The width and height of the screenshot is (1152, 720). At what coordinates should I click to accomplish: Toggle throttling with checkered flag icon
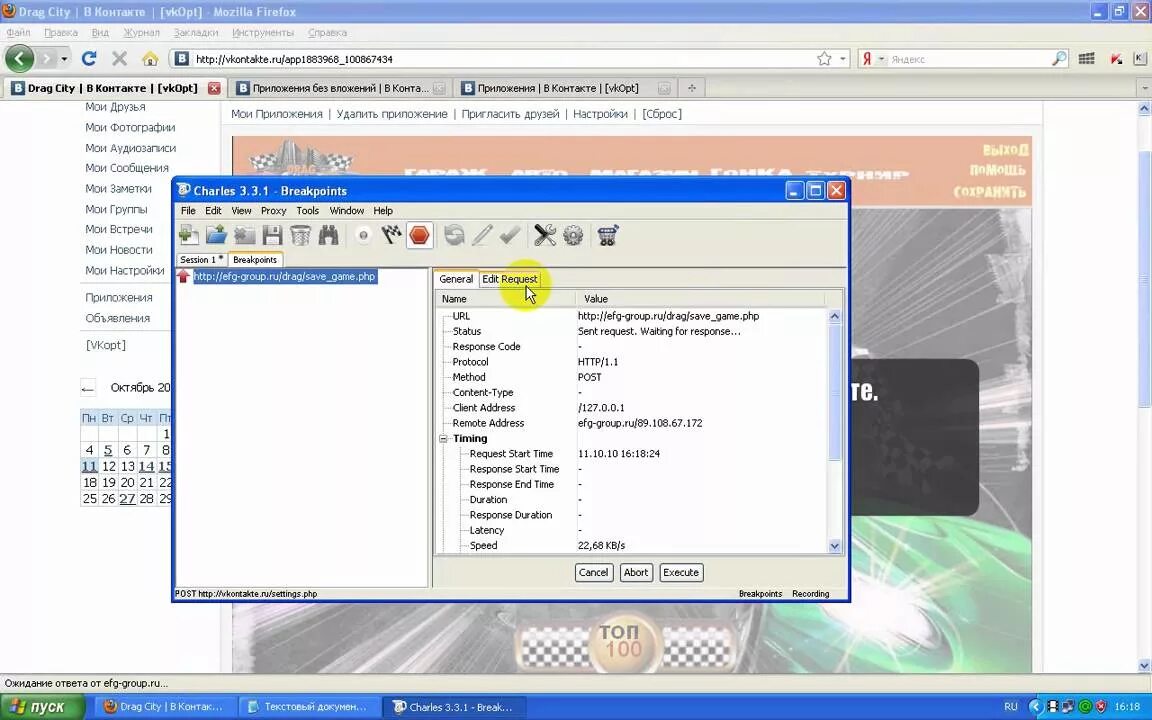[x=391, y=235]
